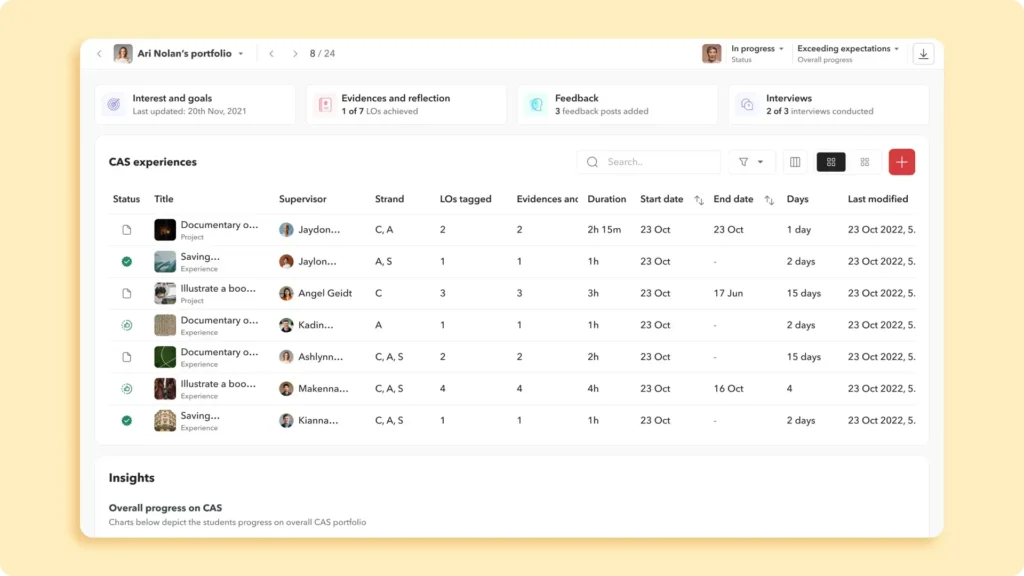Go to the next student portfolio arrow
The image size is (1024, 576).
(x=295, y=54)
